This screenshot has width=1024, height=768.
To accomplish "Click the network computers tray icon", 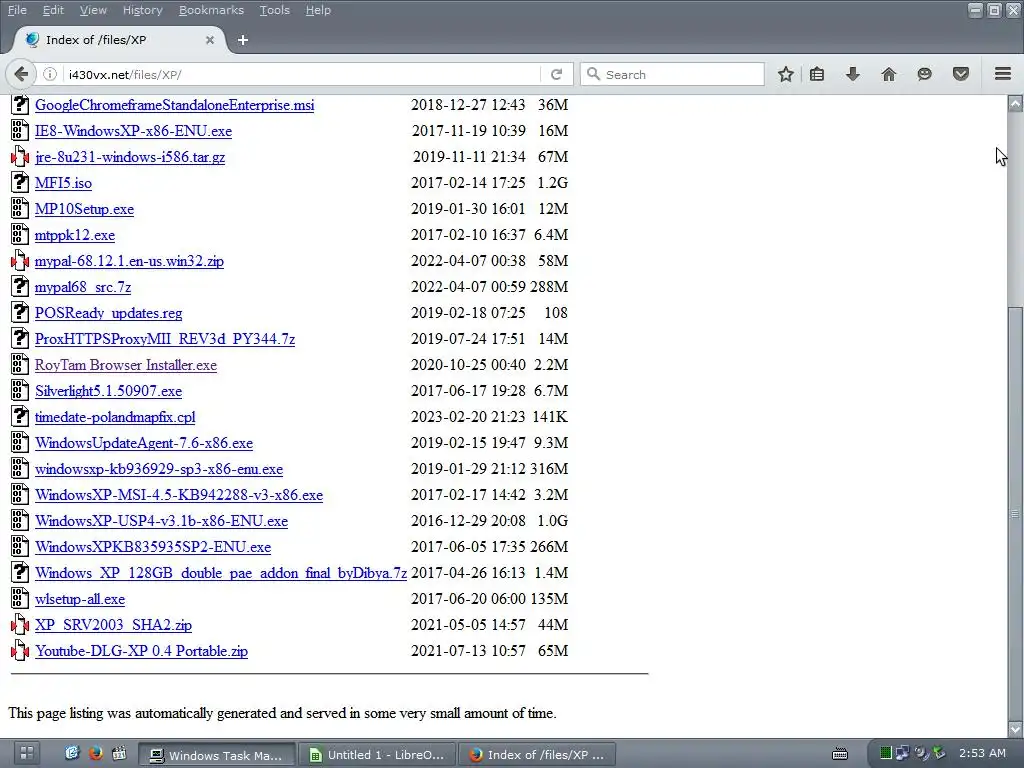I will 903,753.
